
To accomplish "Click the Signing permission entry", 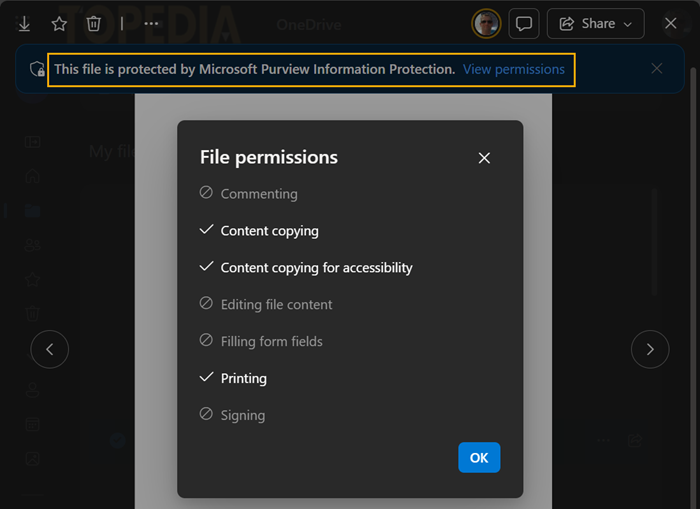I will [x=232, y=415].
